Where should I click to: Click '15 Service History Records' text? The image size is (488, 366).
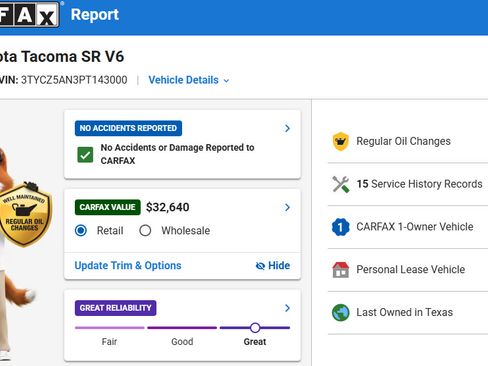coord(419,184)
